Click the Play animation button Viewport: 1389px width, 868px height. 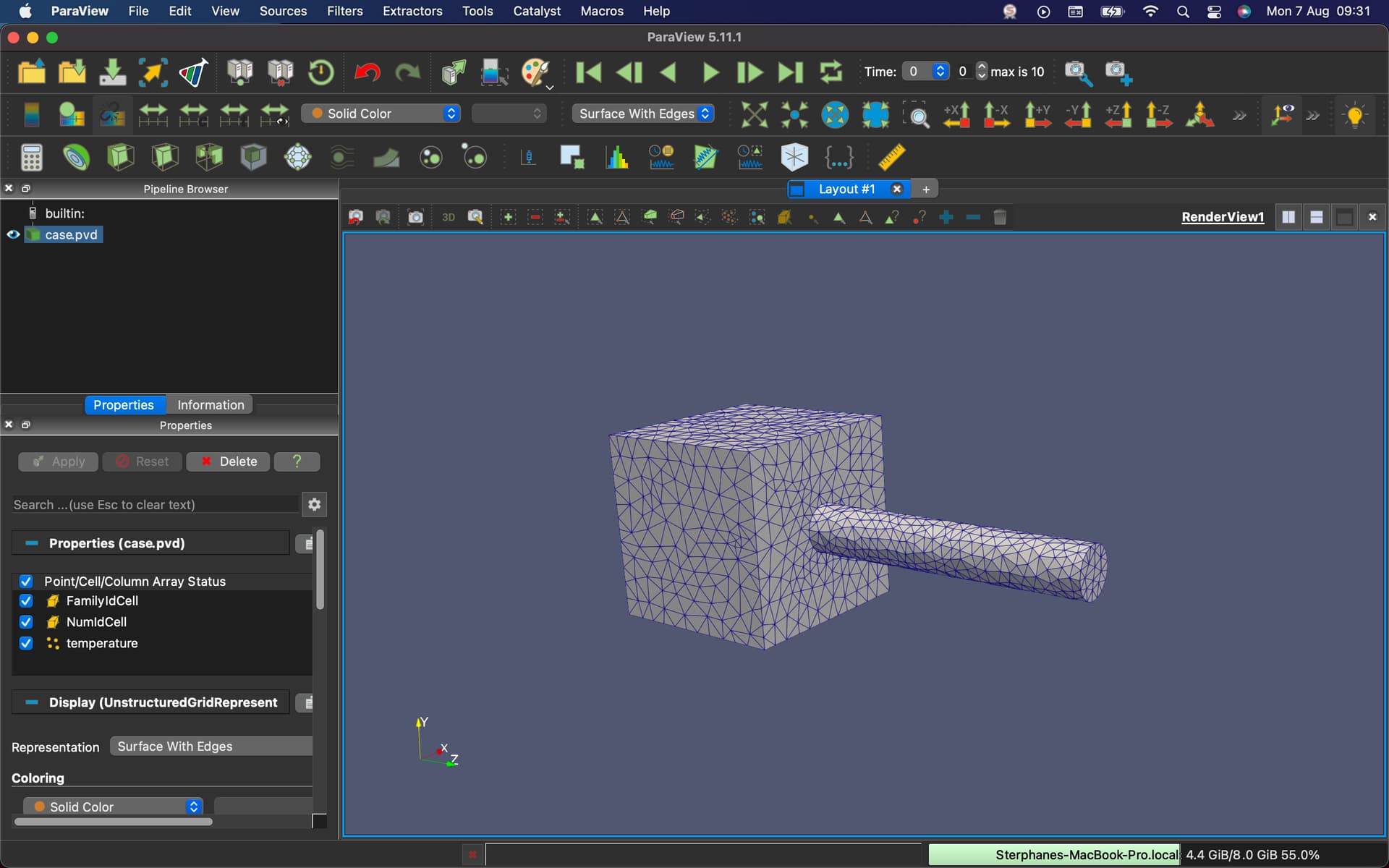click(x=710, y=72)
